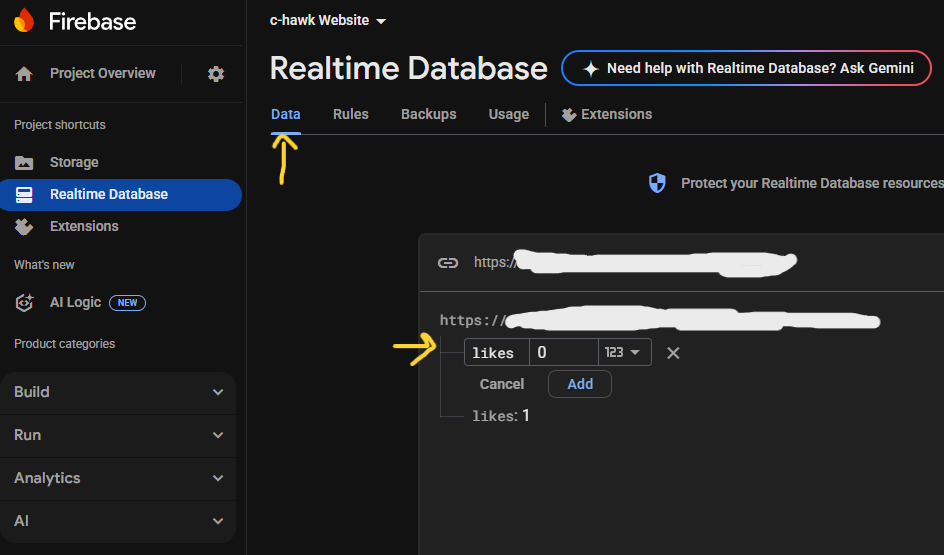Click the Realtime Database page heading
This screenshot has width=944, height=555.
pos(408,69)
